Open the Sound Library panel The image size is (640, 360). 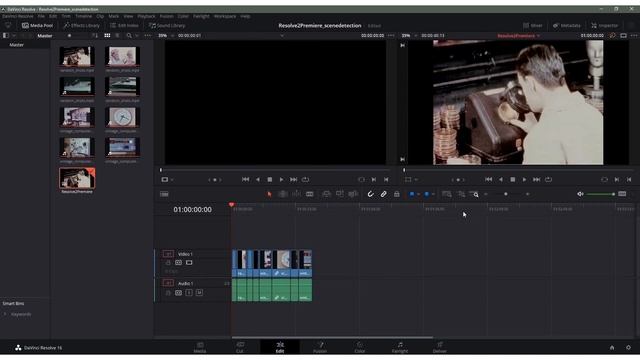click(167, 25)
